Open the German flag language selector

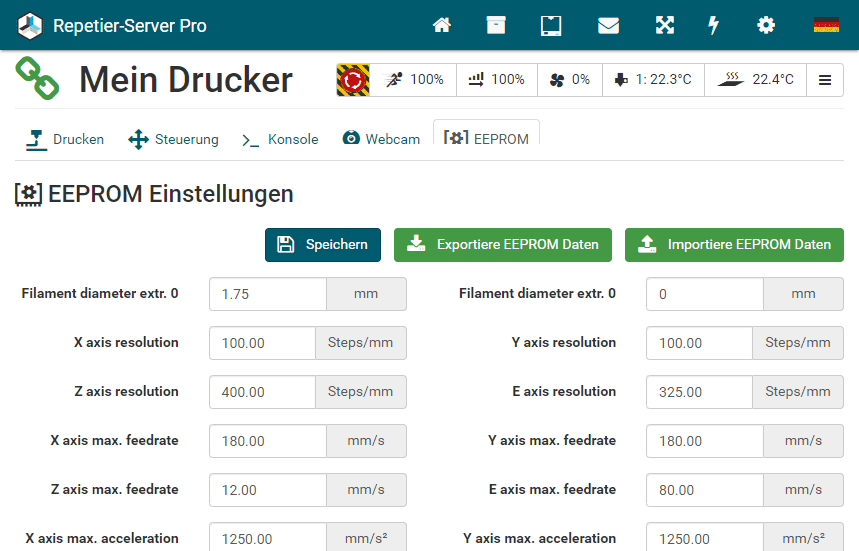tap(826, 26)
